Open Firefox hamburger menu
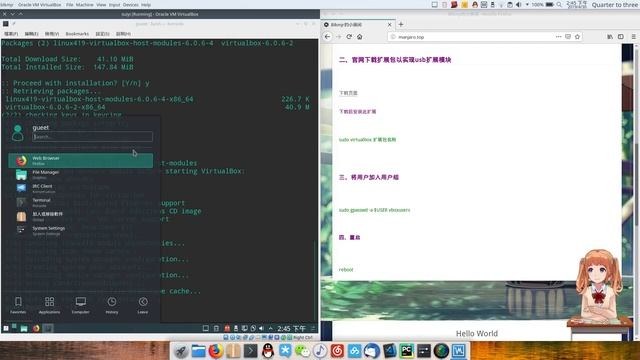Viewport: 640px width, 360px height. click(633, 37)
